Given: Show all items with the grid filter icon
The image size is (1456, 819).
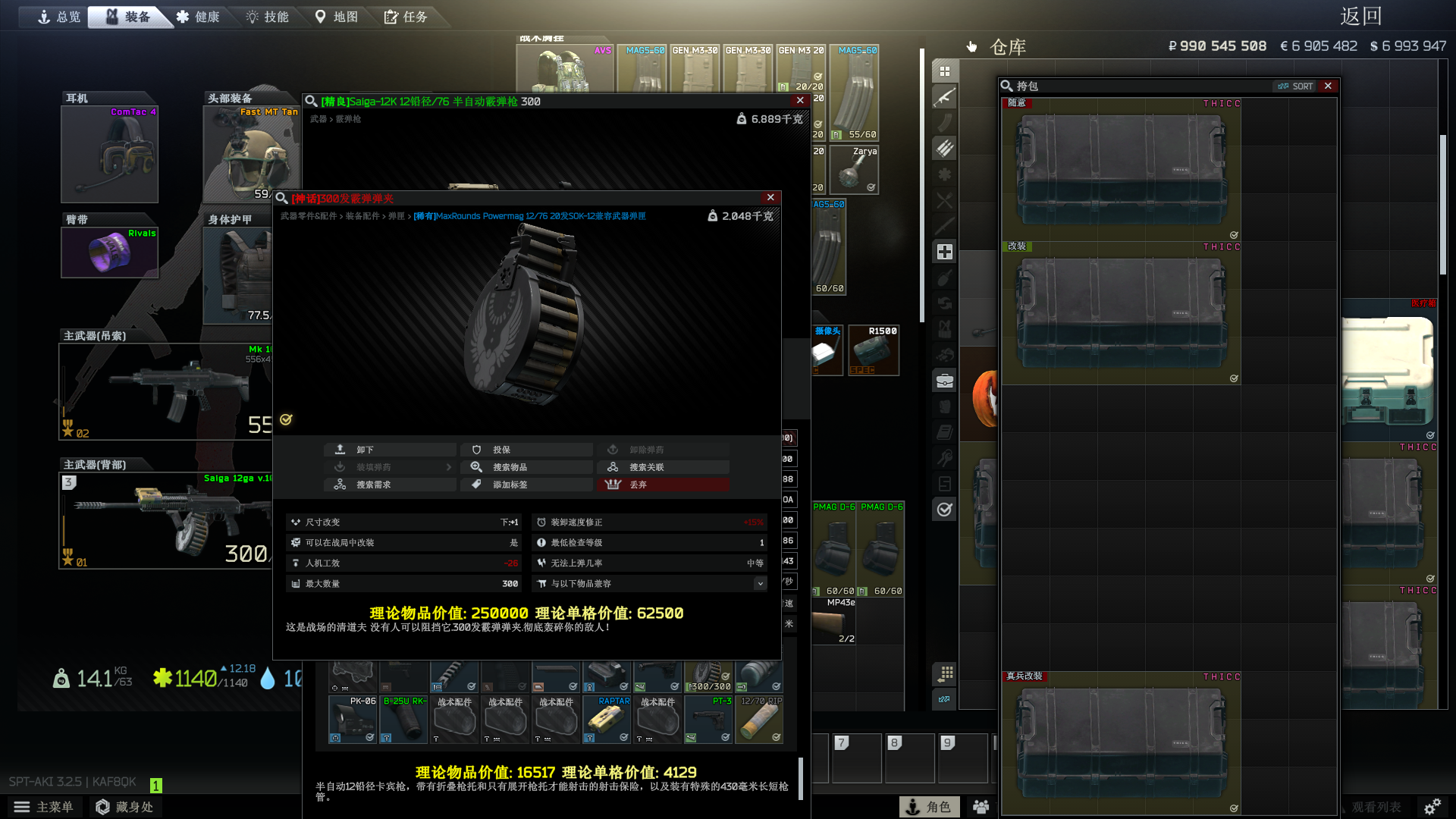Looking at the screenshot, I should [x=945, y=71].
